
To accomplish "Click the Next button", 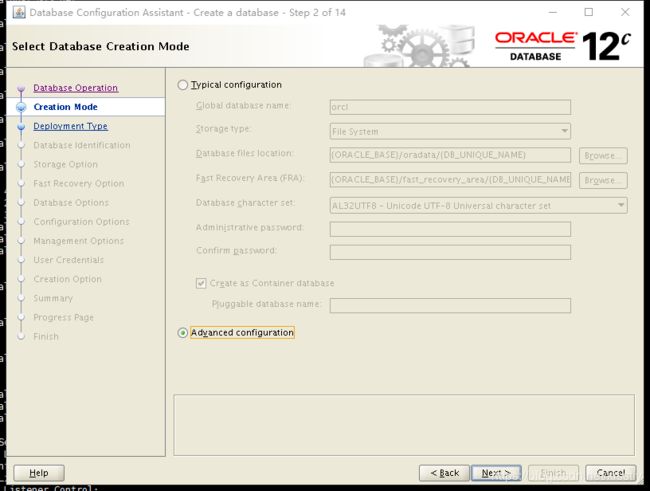I will tap(496, 473).
